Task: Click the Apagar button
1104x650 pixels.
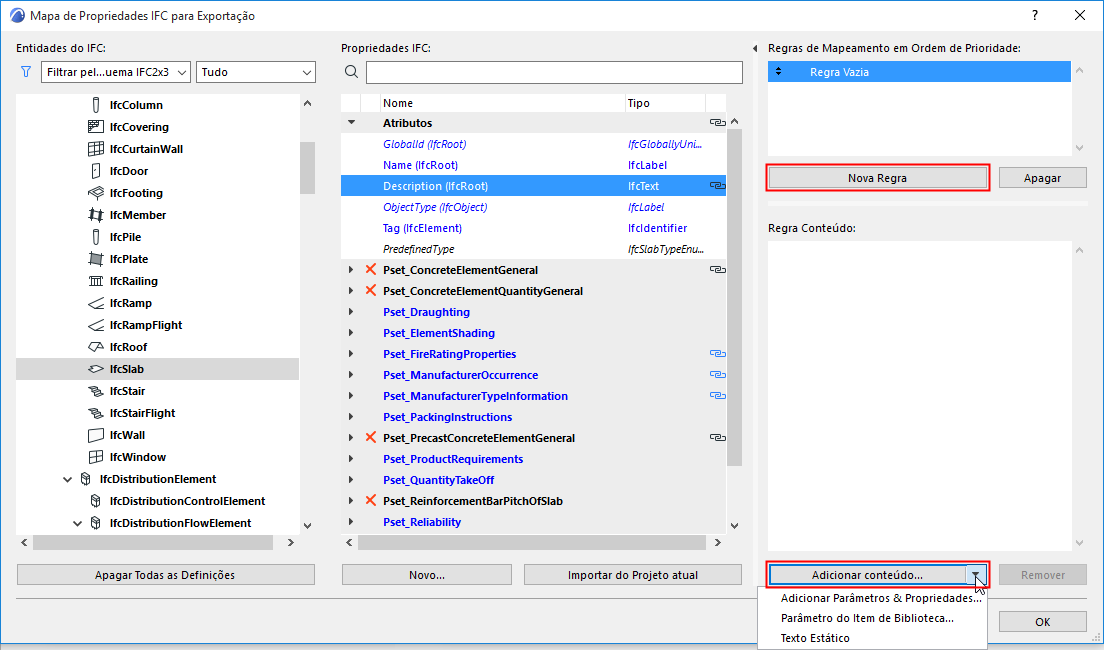Action: coord(1043,178)
